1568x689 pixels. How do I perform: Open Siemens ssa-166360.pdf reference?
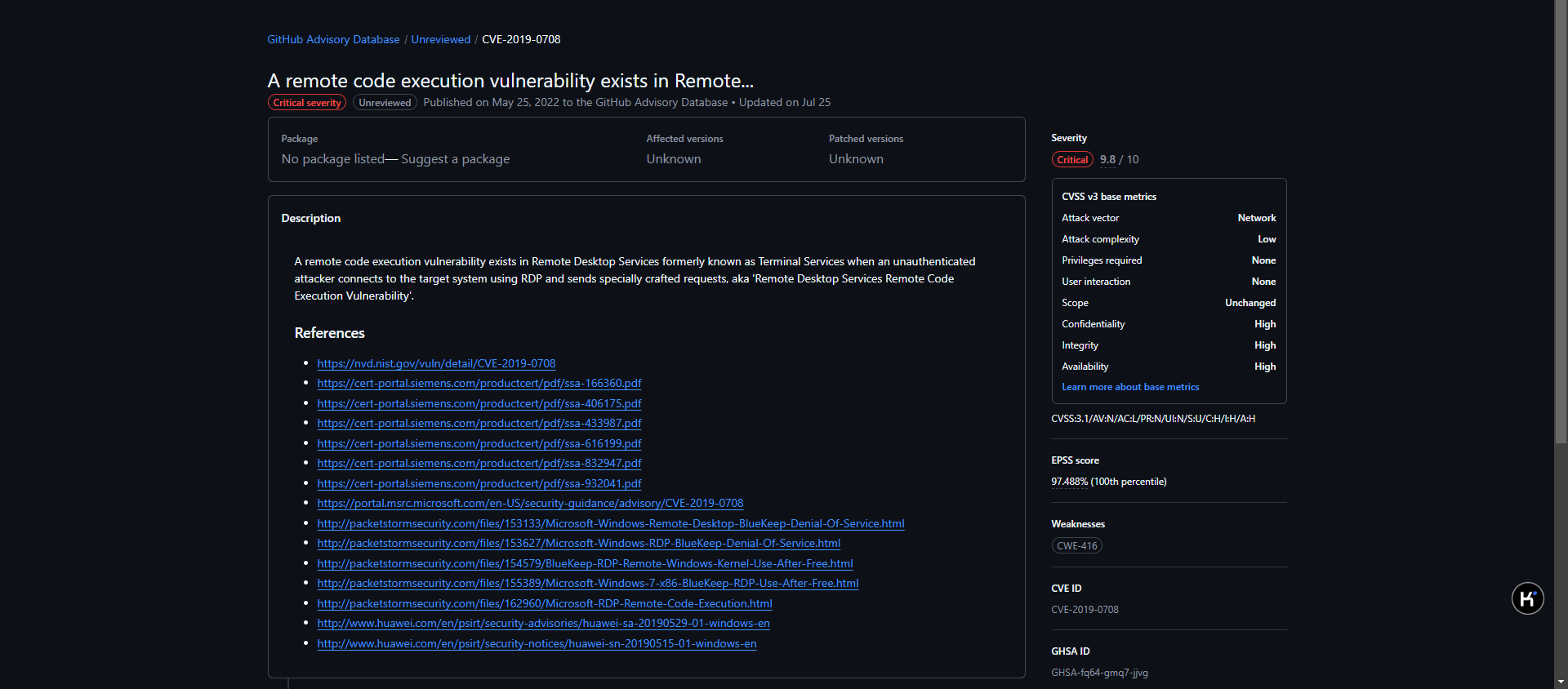479,383
